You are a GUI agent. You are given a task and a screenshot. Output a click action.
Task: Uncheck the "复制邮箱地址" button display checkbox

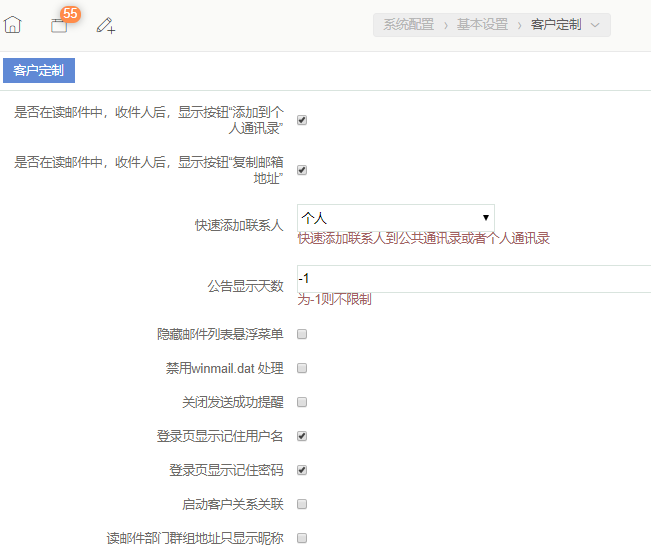coord(302,170)
